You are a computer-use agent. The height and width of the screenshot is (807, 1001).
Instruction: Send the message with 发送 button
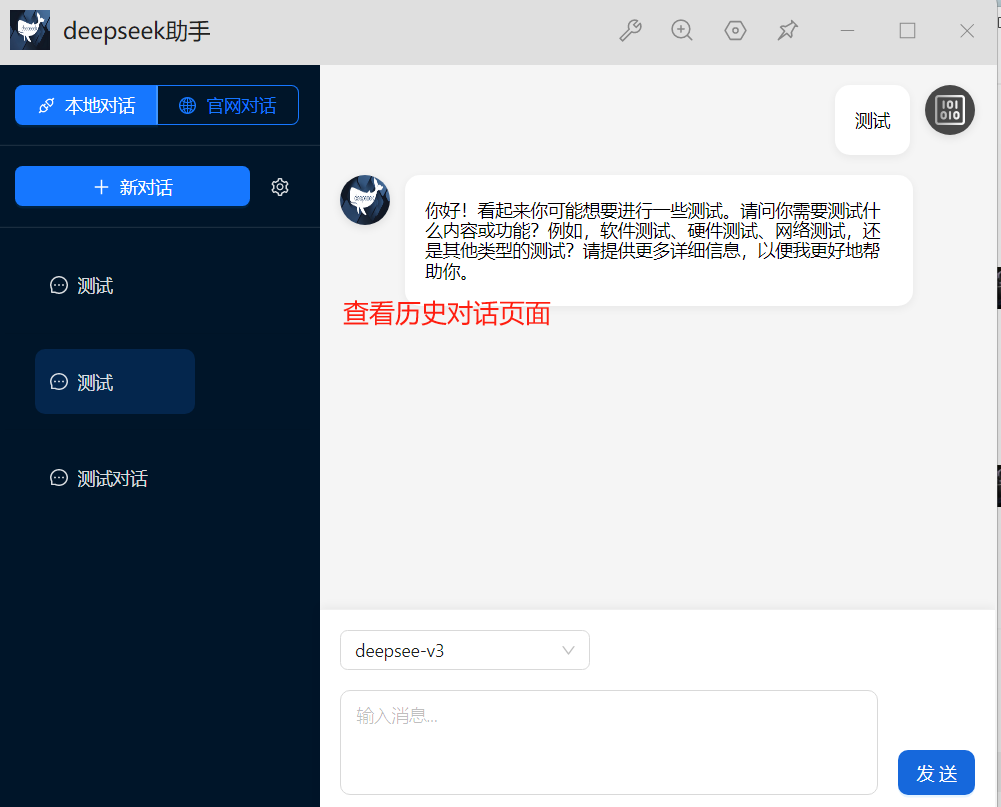(936, 773)
